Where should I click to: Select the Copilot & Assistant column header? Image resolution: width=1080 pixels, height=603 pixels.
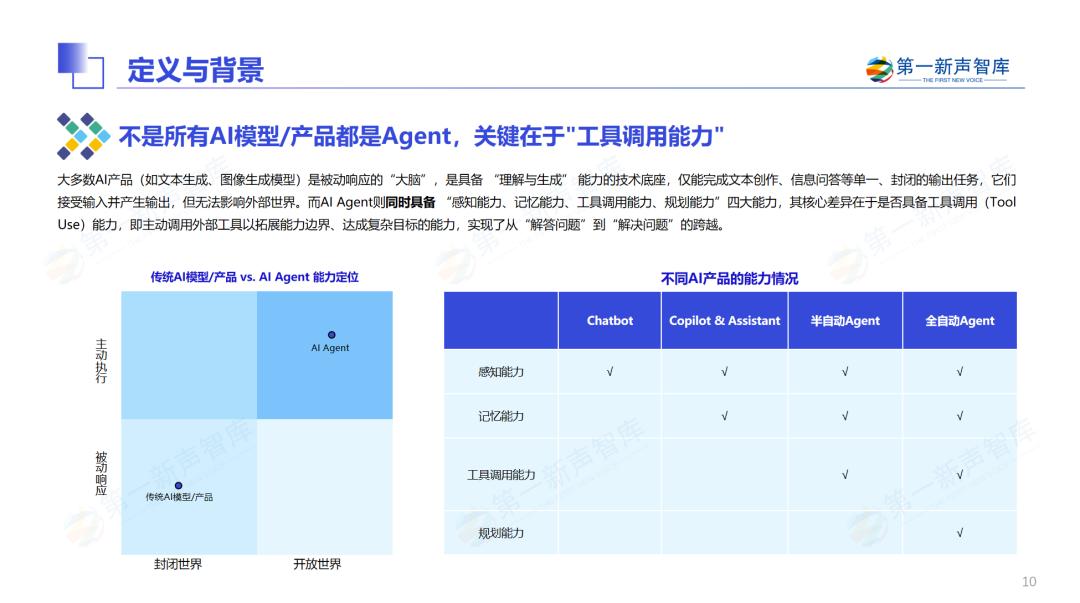(x=724, y=321)
